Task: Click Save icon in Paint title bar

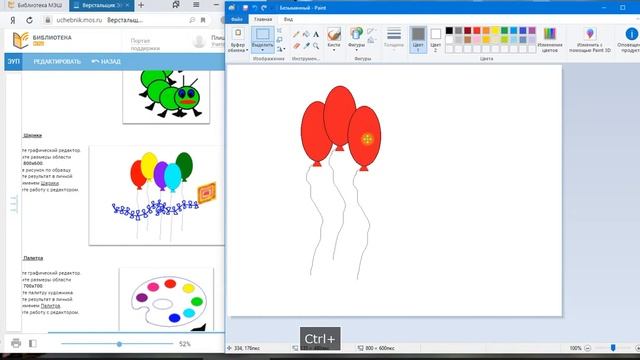Action: pos(245,8)
